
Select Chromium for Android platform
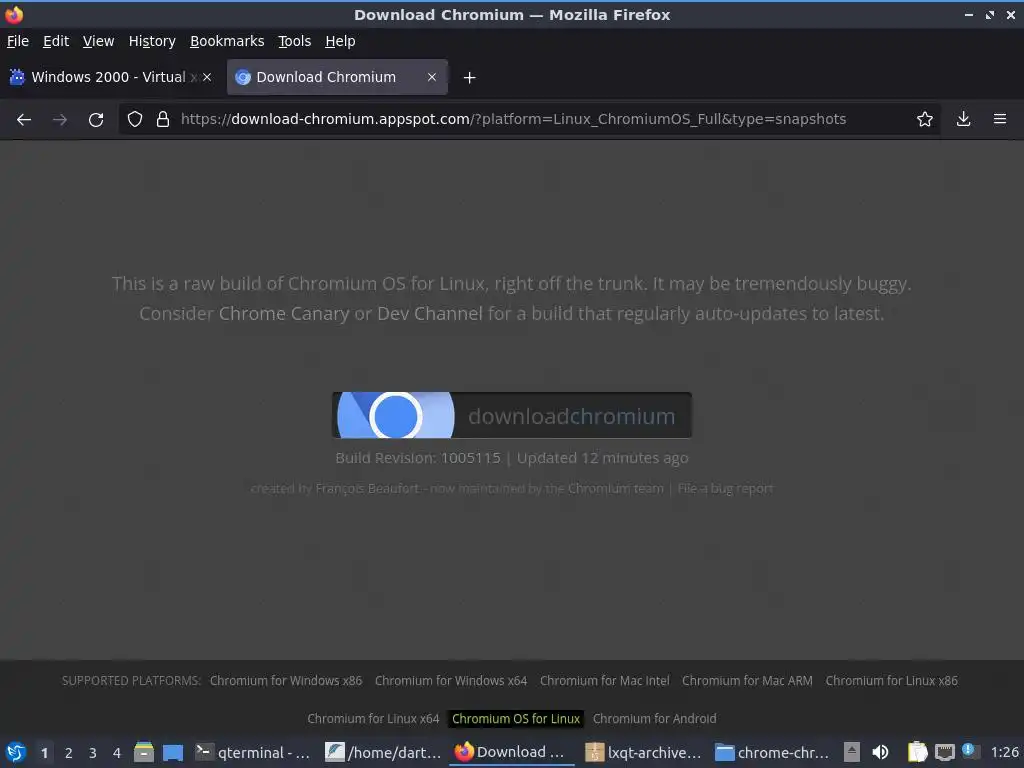point(654,718)
